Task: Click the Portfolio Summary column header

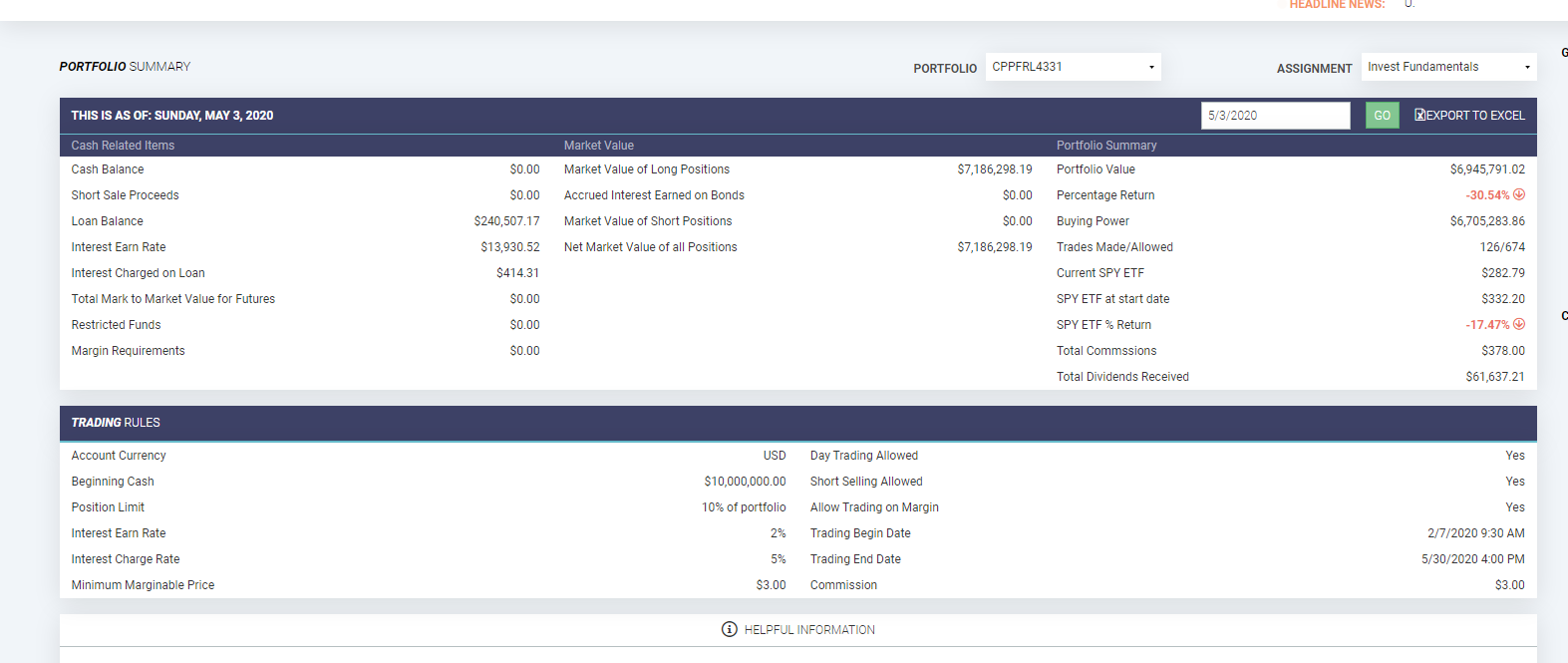Action: coord(1106,146)
